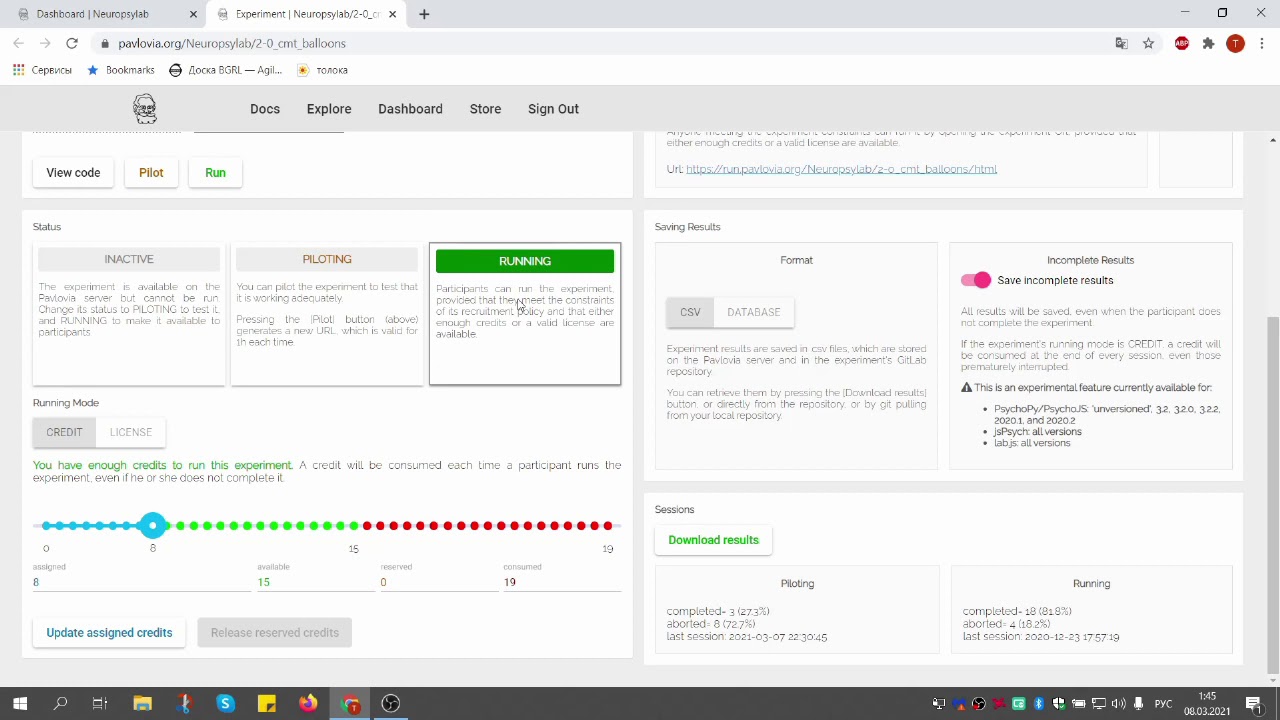1280x720 pixels.
Task: Open Task View on the taskbar
Action: [100, 703]
